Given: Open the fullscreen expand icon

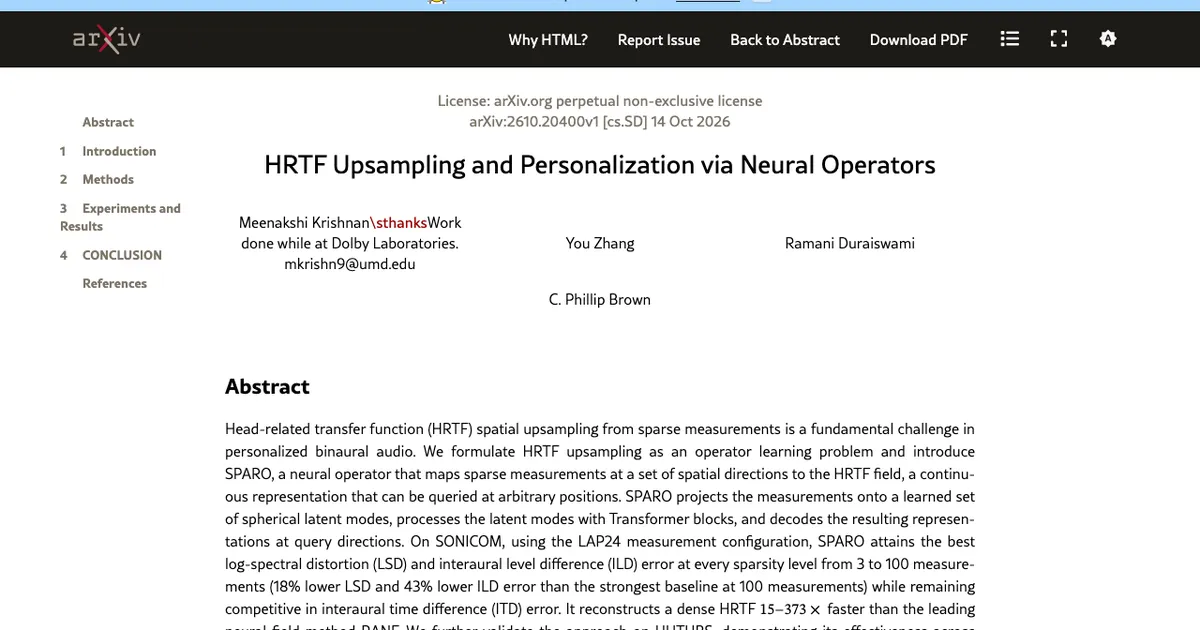Looking at the screenshot, I should (1059, 39).
